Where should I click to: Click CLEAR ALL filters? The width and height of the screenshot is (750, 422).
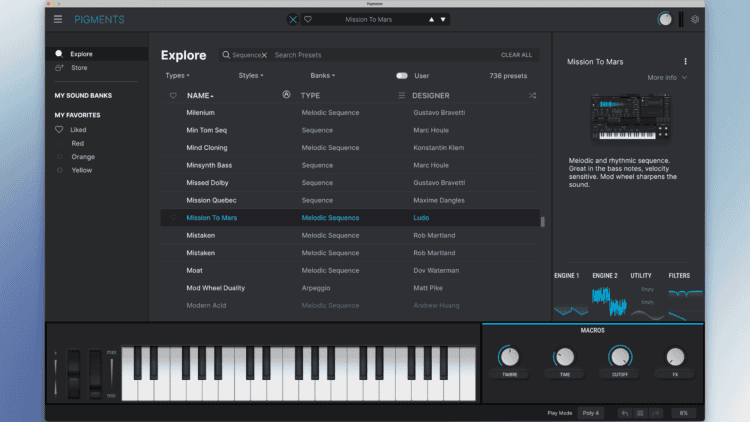click(x=516, y=55)
